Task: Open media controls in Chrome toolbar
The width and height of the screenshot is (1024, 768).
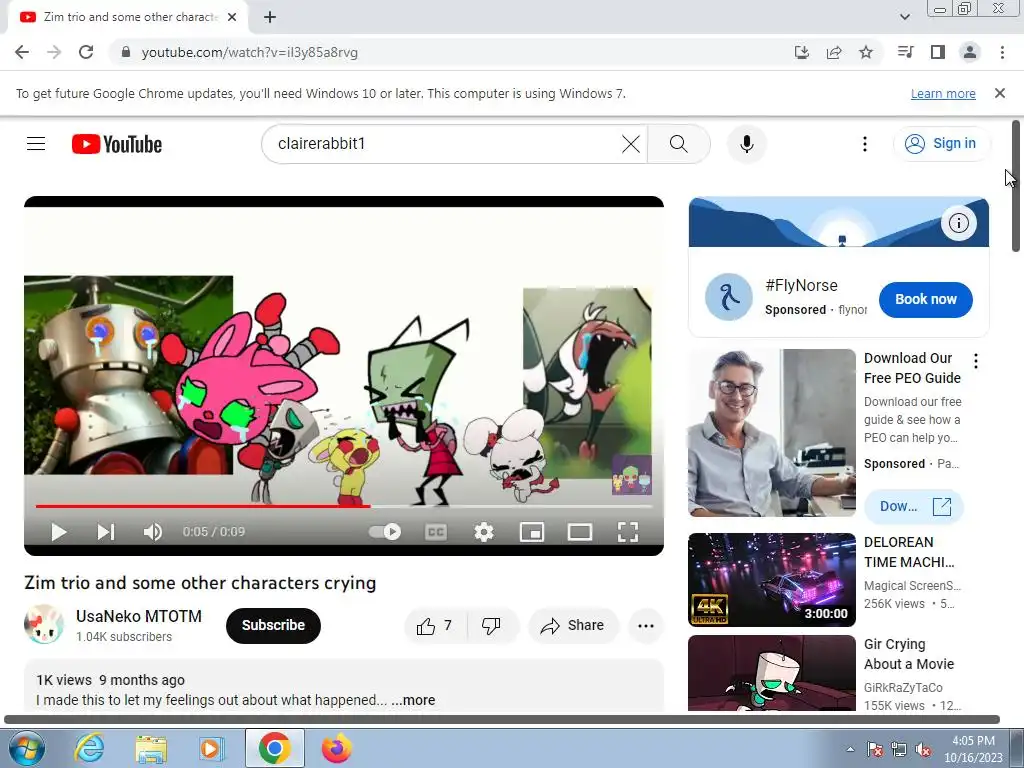Action: [x=906, y=52]
